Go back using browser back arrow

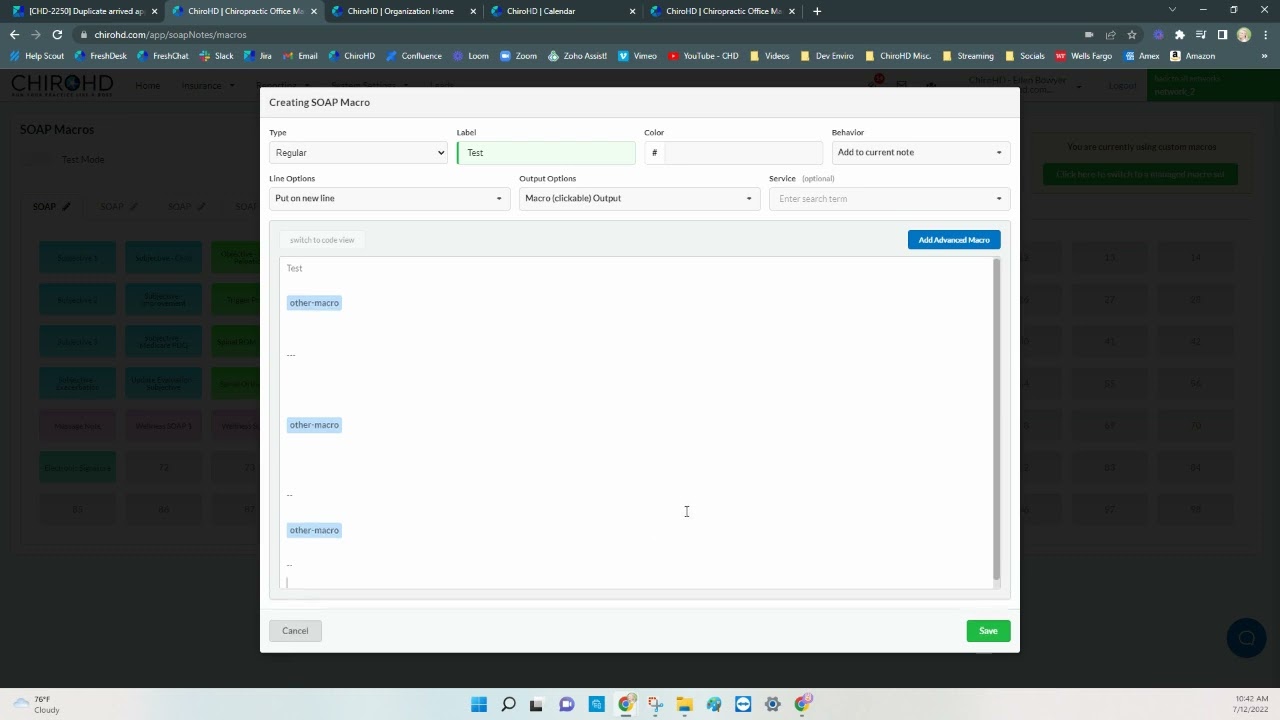point(14,34)
